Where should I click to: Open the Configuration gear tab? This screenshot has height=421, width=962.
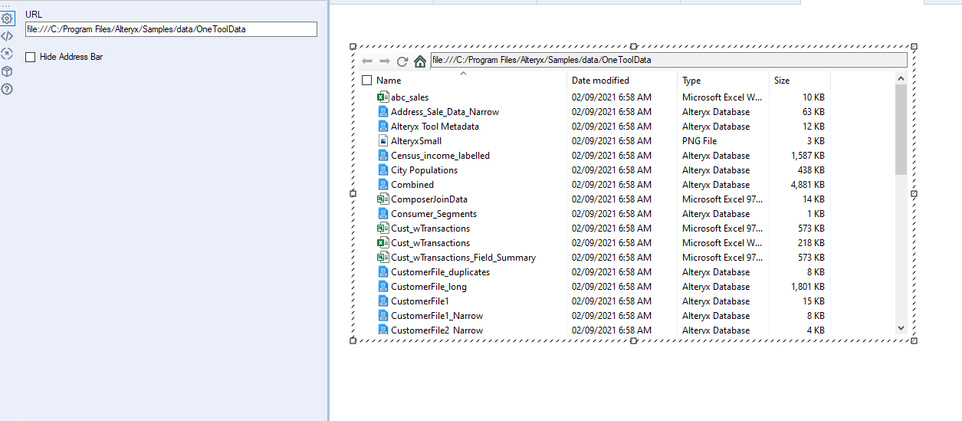tap(7, 19)
